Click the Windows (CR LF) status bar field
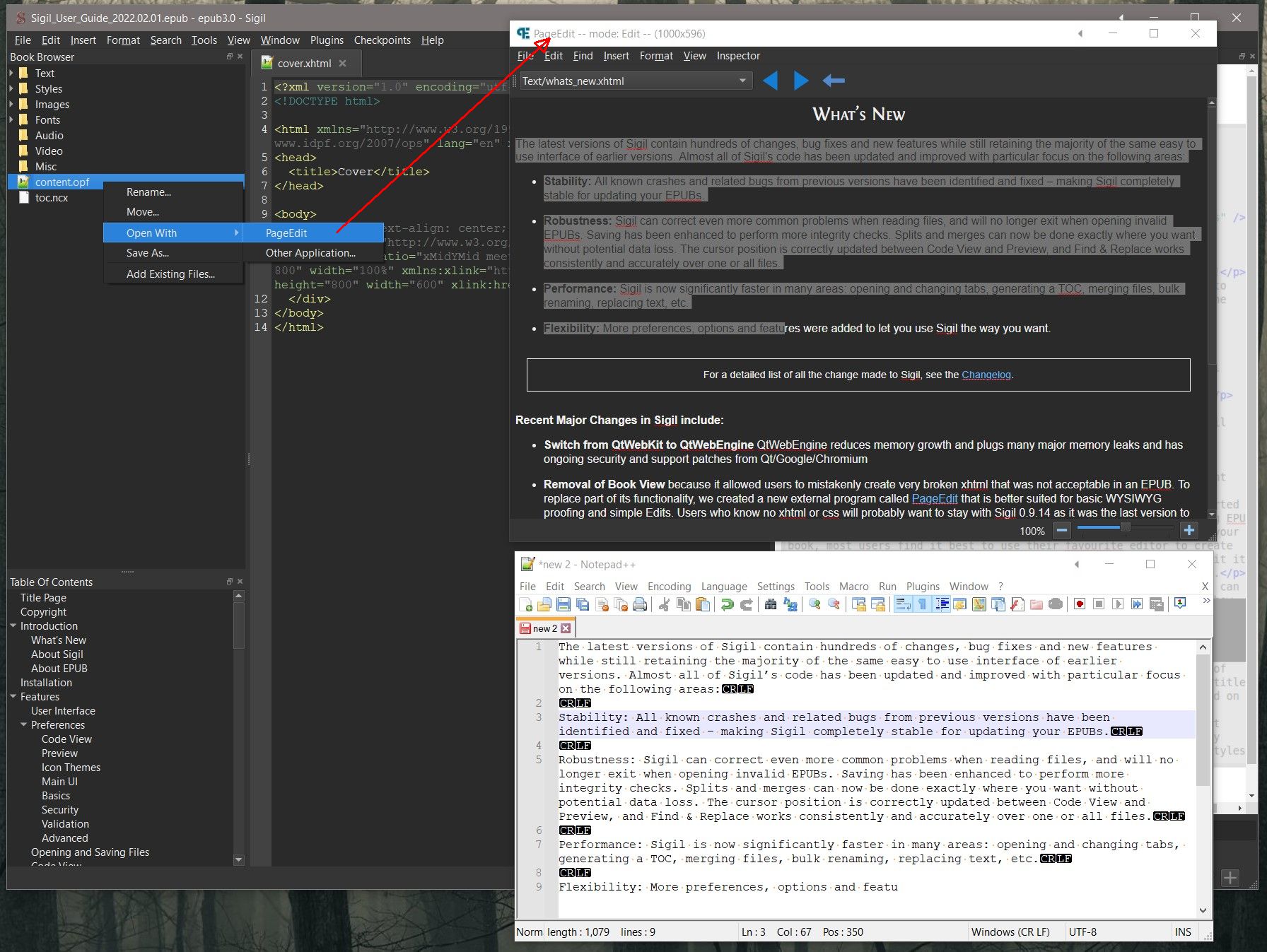 1010,932
